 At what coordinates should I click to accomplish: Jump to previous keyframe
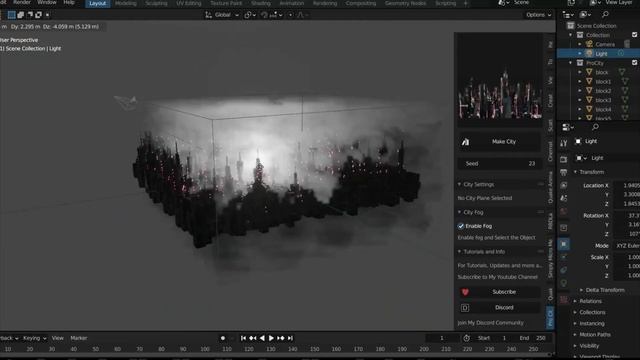(x=253, y=338)
